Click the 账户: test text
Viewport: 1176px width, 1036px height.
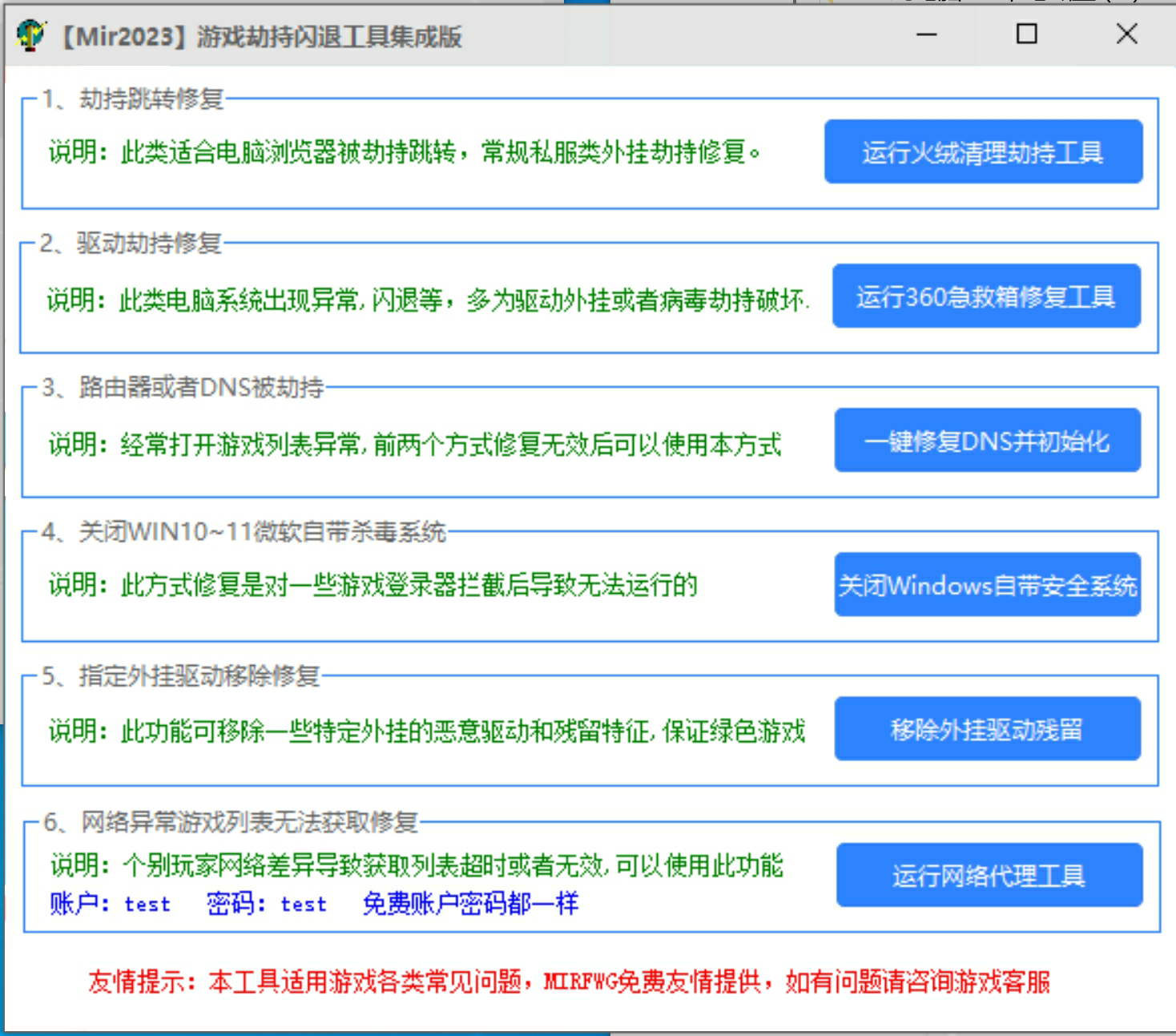(111, 904)
